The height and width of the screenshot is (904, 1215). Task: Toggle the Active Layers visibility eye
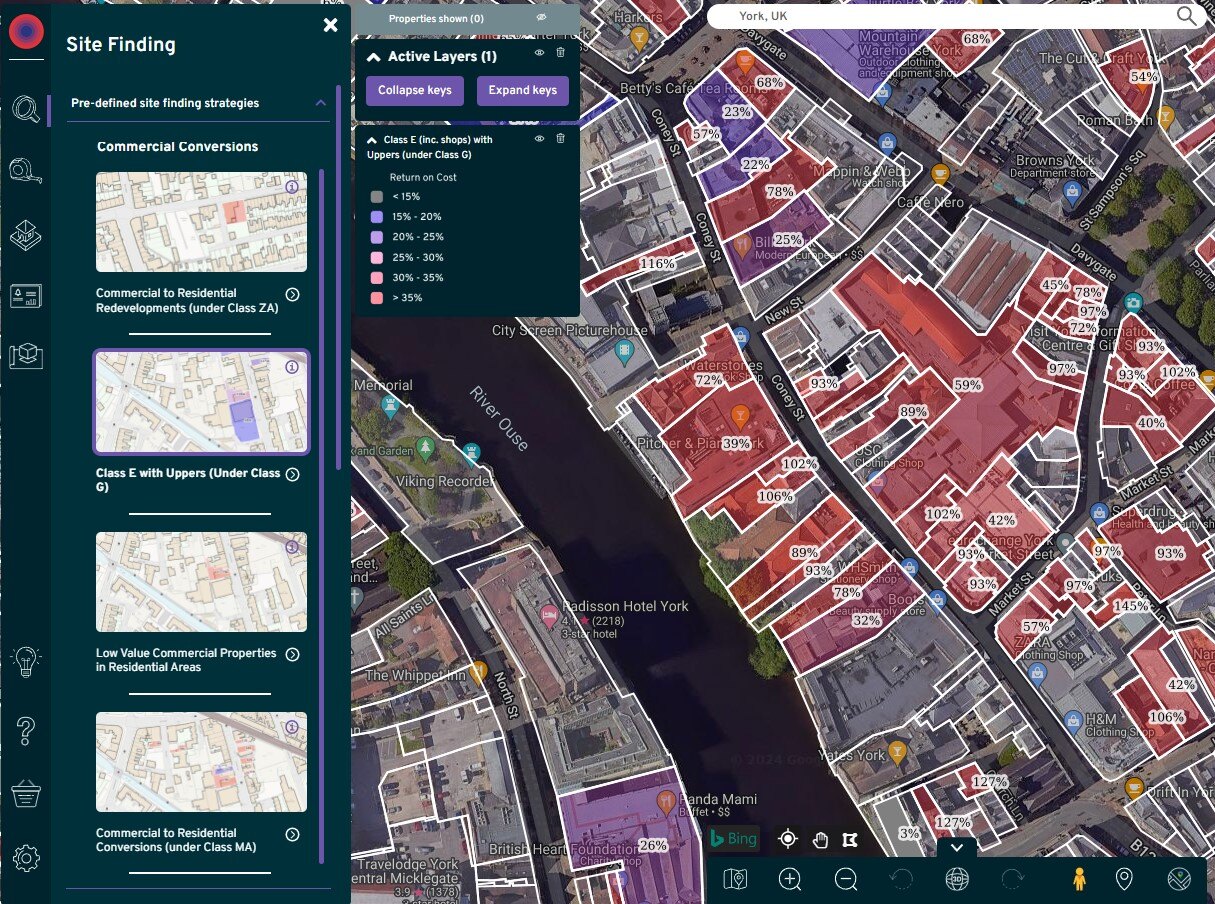pyautogui.click(x=539, y=53)
